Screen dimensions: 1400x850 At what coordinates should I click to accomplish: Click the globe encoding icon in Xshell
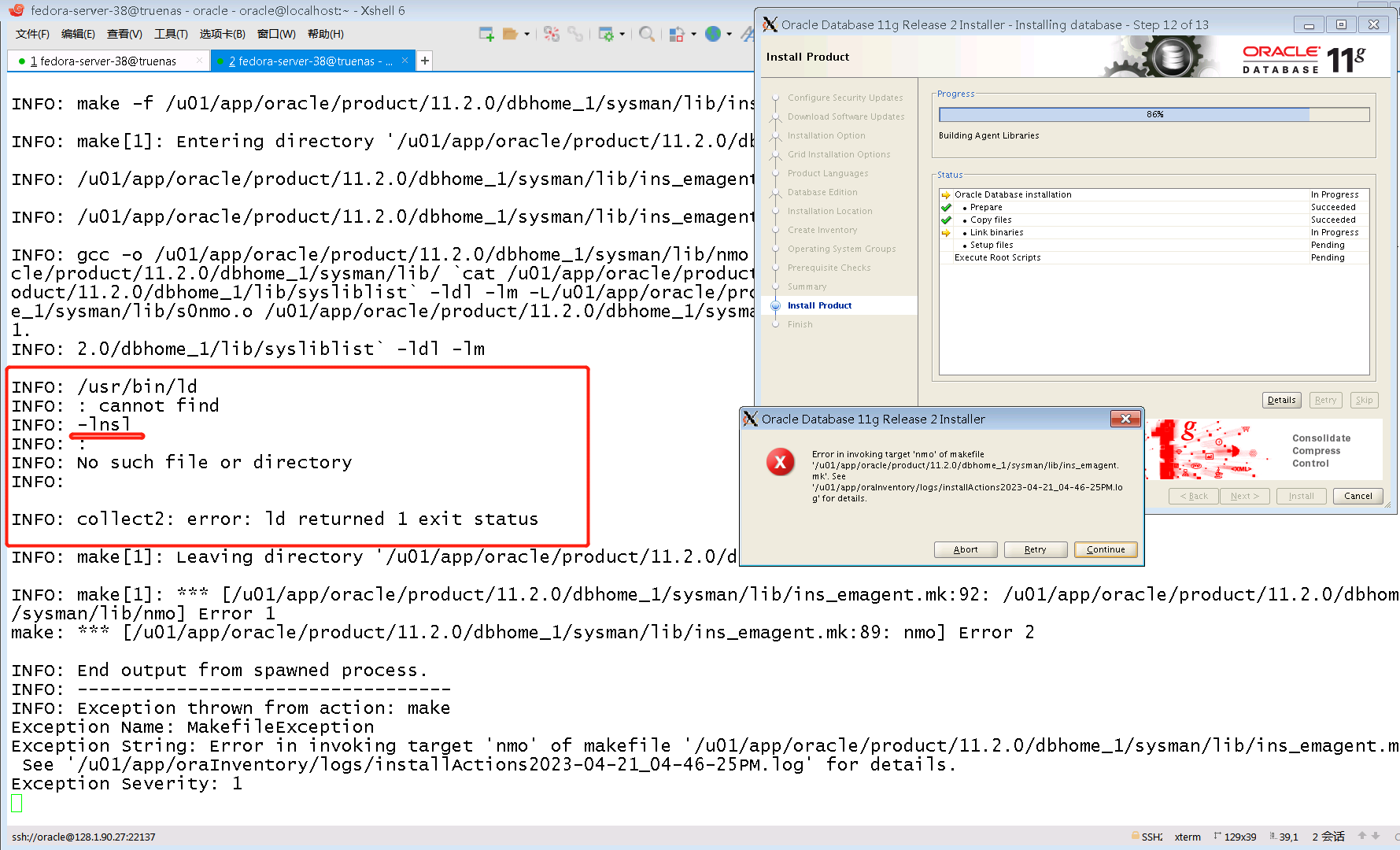click(713, 34)
